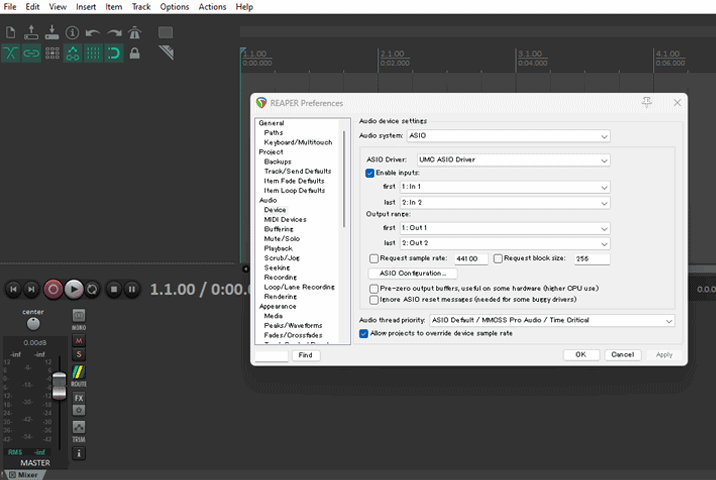The height and width of the screenshot is (480, 716).
Task: Check Ignore ASIO reset messages option
Action: pos(374,300)
